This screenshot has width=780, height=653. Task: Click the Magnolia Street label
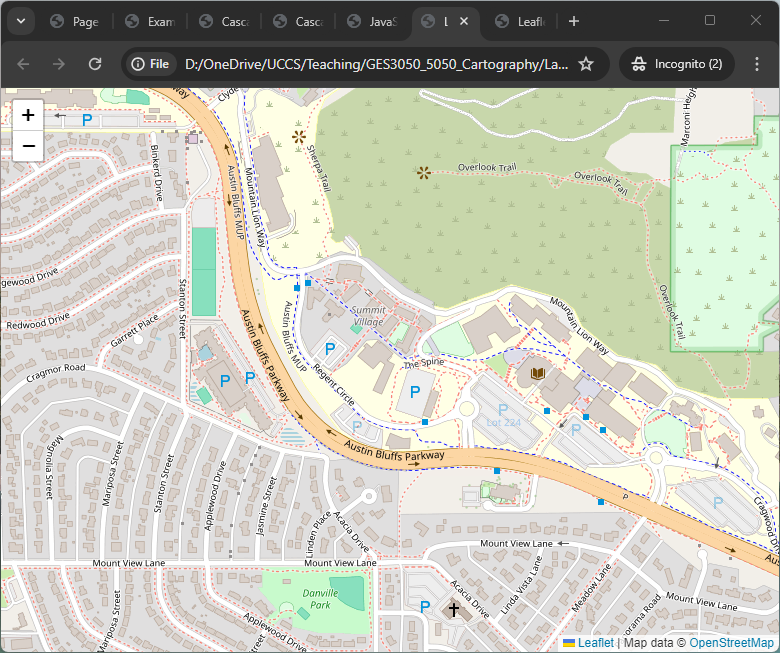(x=54, y=466)
